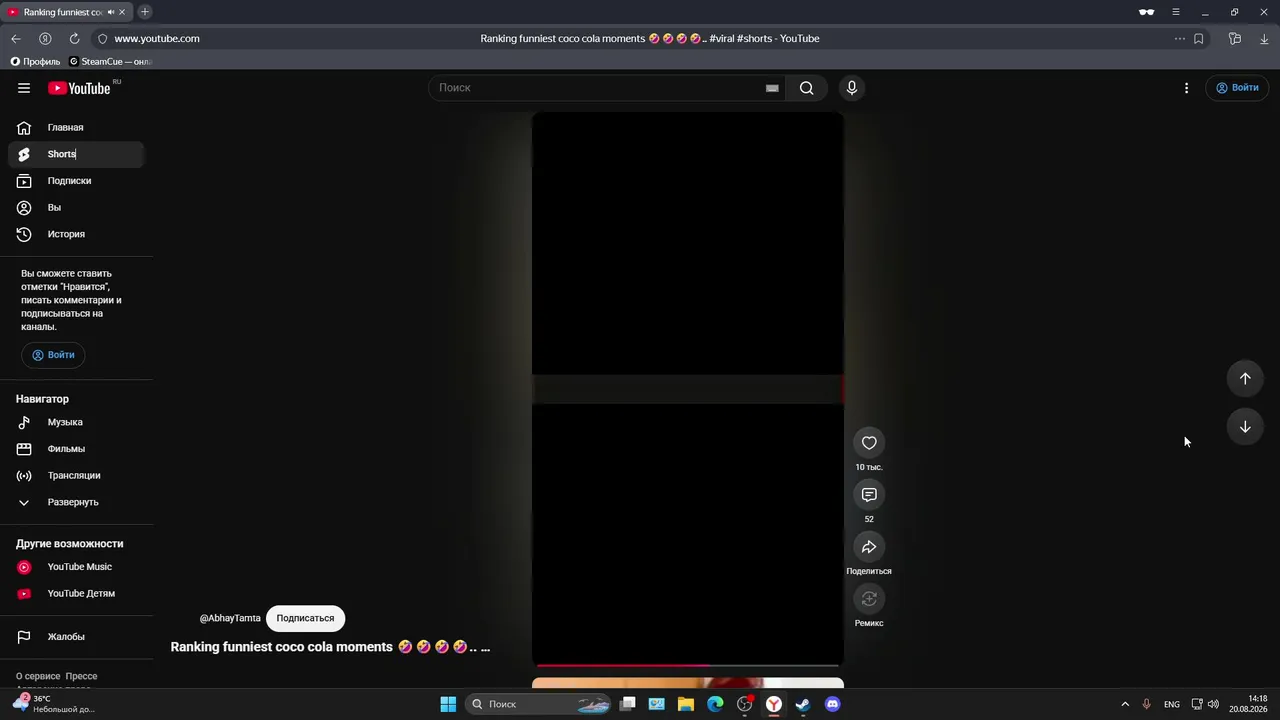The width and height of the screenshot is (1280, 720).
Task: Open YouTube Music link
Action: click(x=76, y=567)
